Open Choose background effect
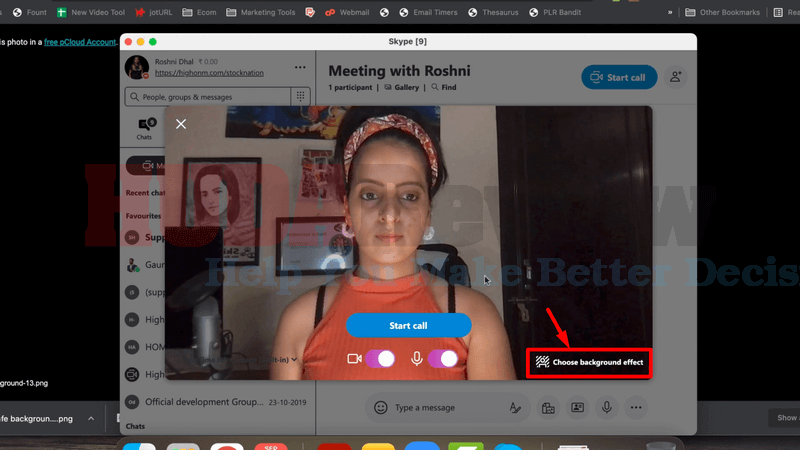The height and width of the screenshot is (450, 800). (x=589, y=362)
